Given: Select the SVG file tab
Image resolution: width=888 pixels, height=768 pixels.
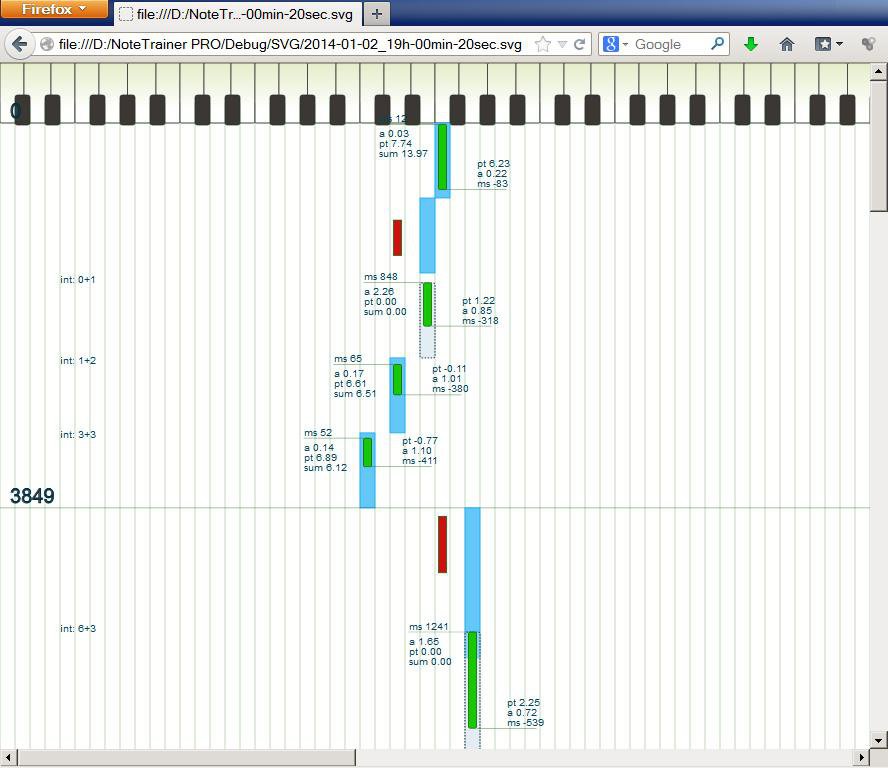Looking at the screenshot, I should pyautogui.click(x=238, y=14).
